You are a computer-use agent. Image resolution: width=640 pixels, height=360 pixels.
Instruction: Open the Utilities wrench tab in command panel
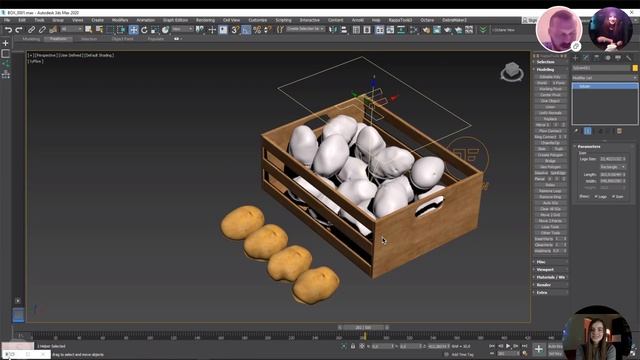pyautogui.click(x=629, y=58)
